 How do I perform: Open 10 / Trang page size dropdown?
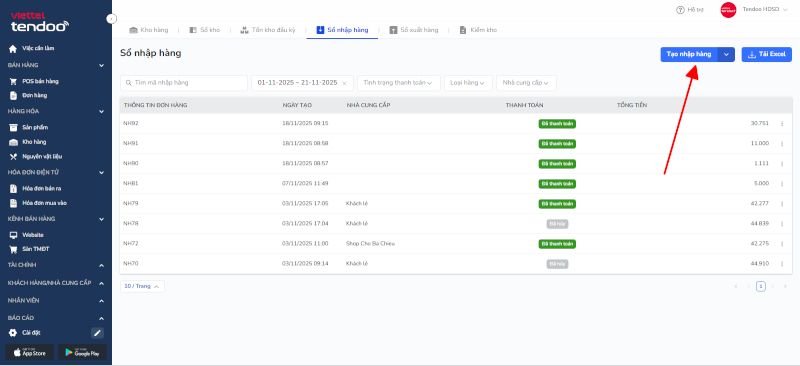[x=142, y=286]
